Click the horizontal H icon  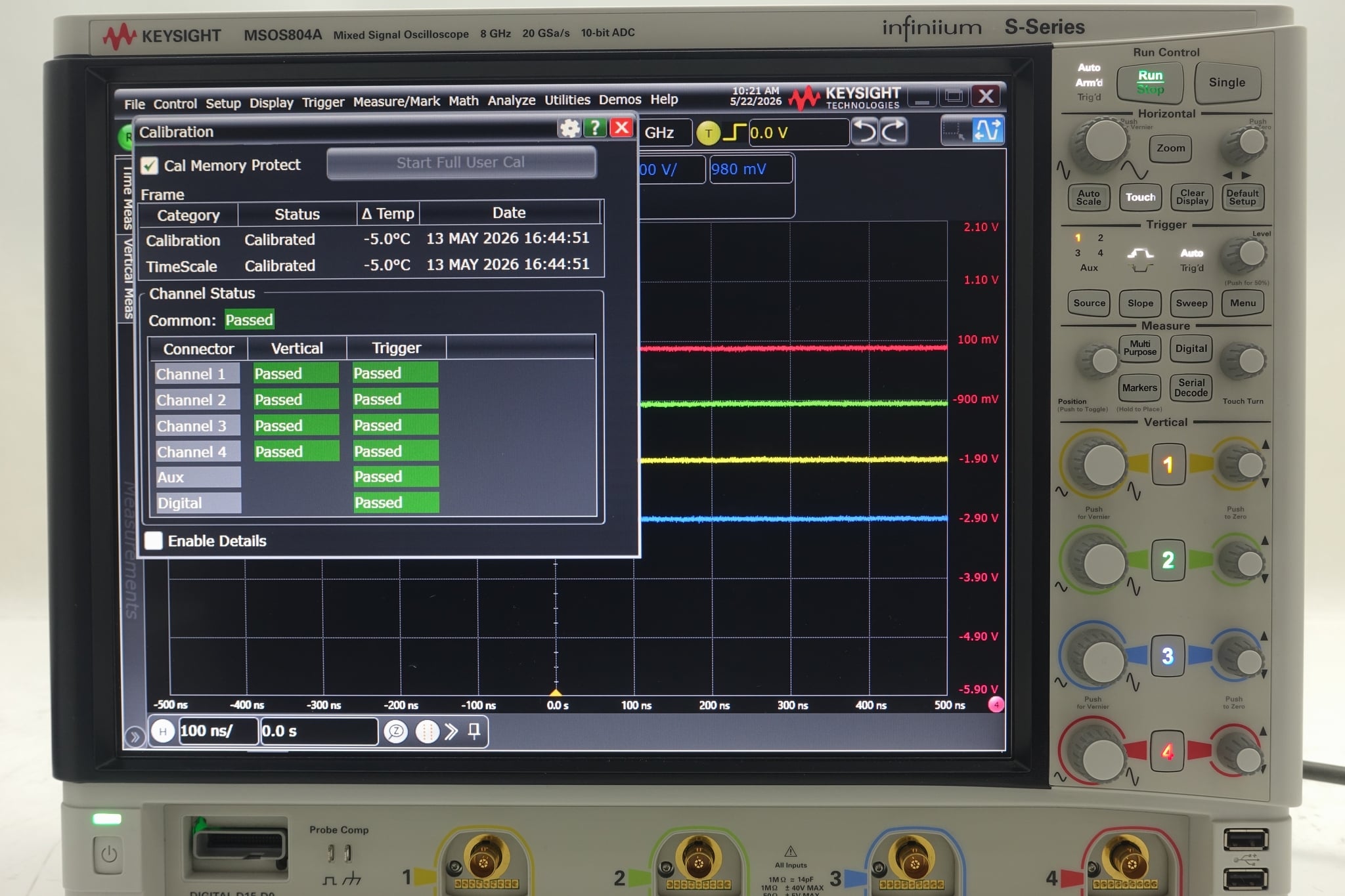(163, 731)
